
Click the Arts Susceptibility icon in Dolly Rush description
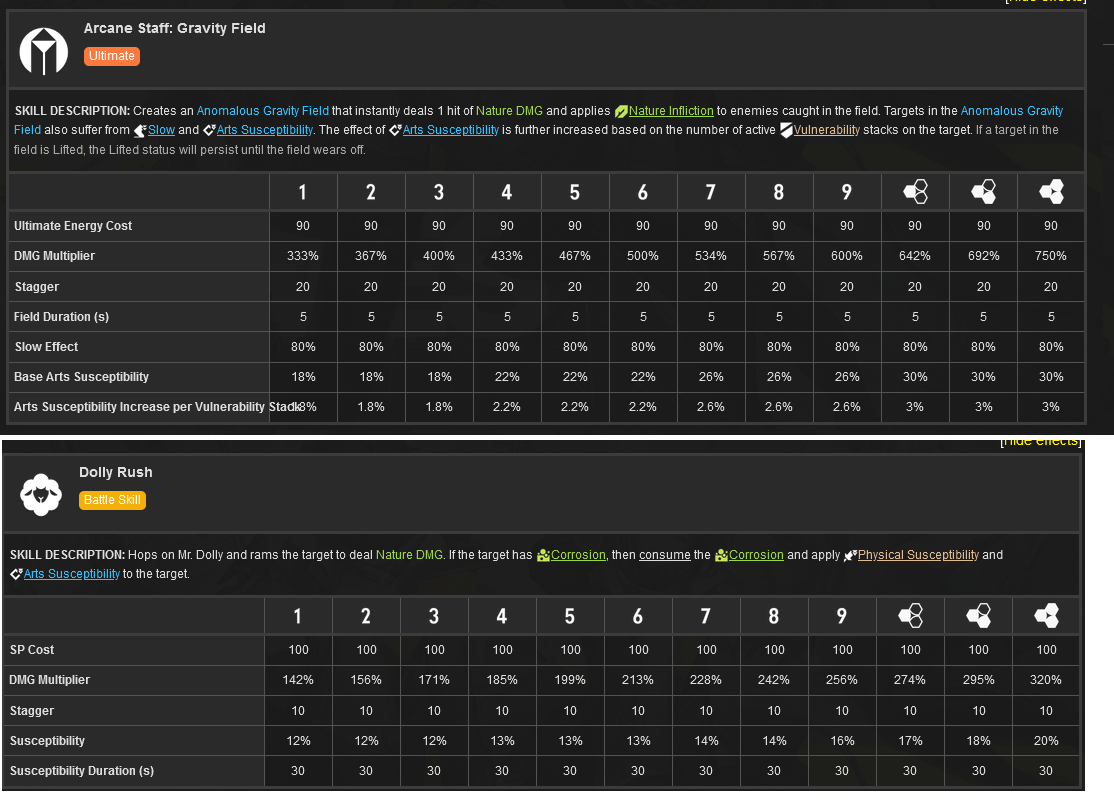(x=16, y=574)
